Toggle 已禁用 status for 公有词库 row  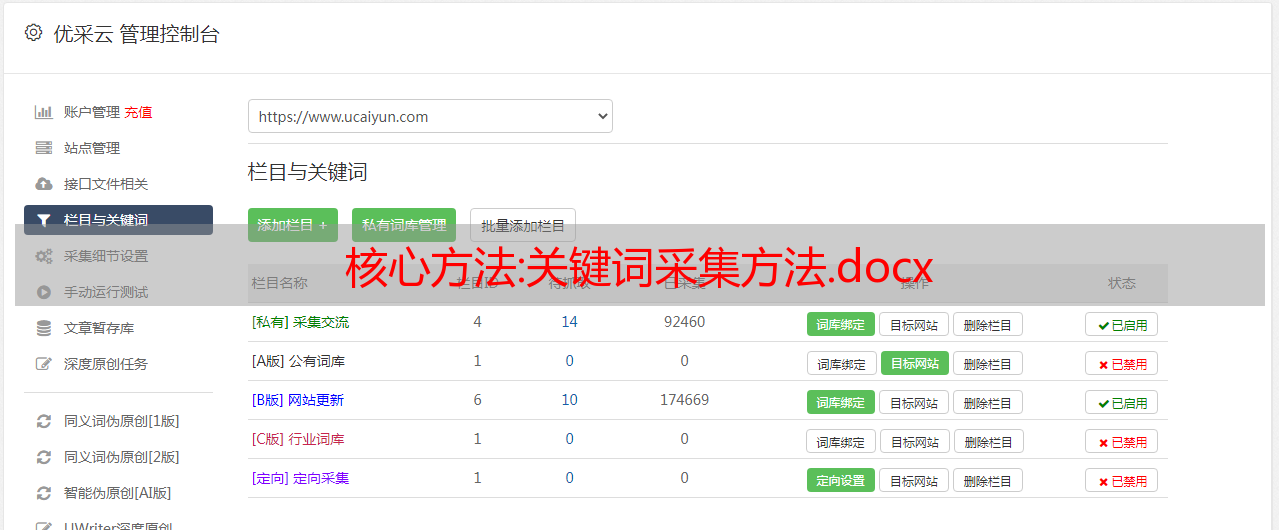coord(1122,363)
